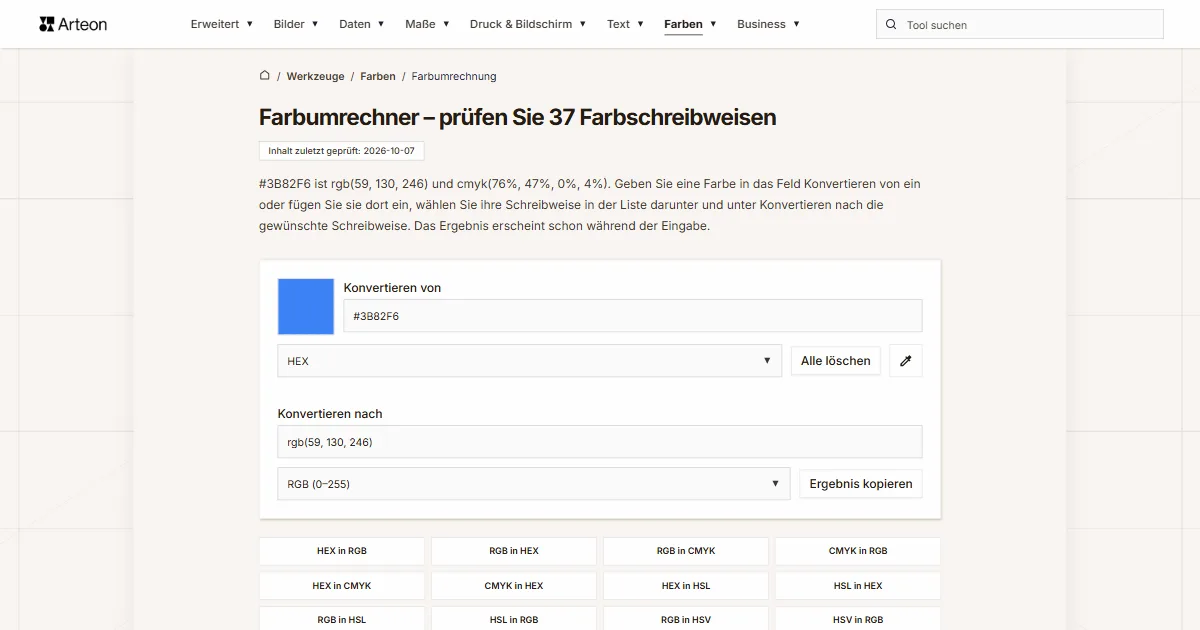
Task: Open the RGB (0–255) target format dropdown
Action: [x=534, y=484]
